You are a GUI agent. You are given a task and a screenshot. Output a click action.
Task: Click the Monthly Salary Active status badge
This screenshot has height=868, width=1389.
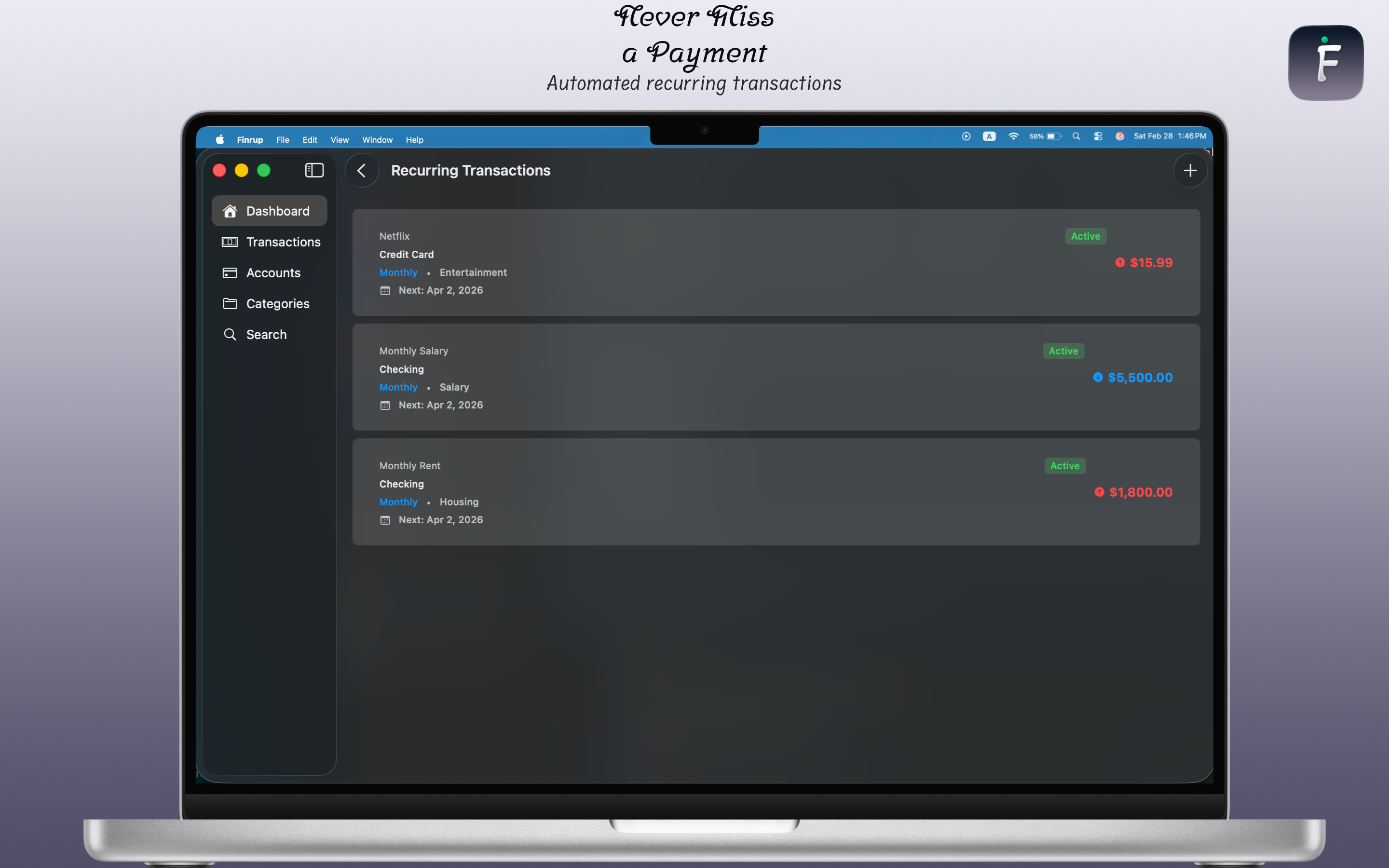coord(1063,351)
